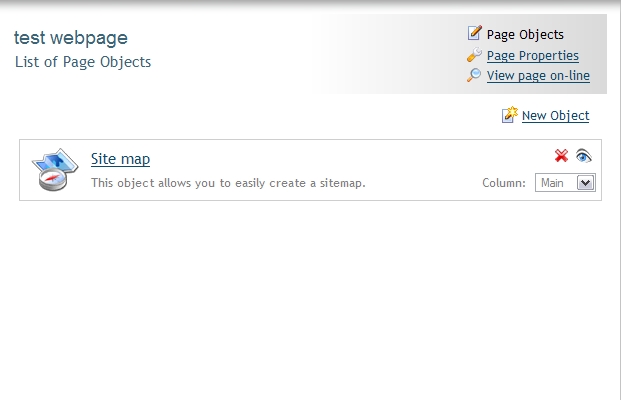Open the View page on-line link
Screen dimensions: 621x400
[x=538, y=75]
